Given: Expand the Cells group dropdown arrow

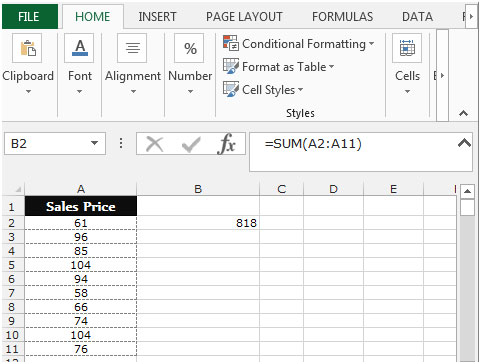Looking at the screenshot, I should [x=407, y=91].
